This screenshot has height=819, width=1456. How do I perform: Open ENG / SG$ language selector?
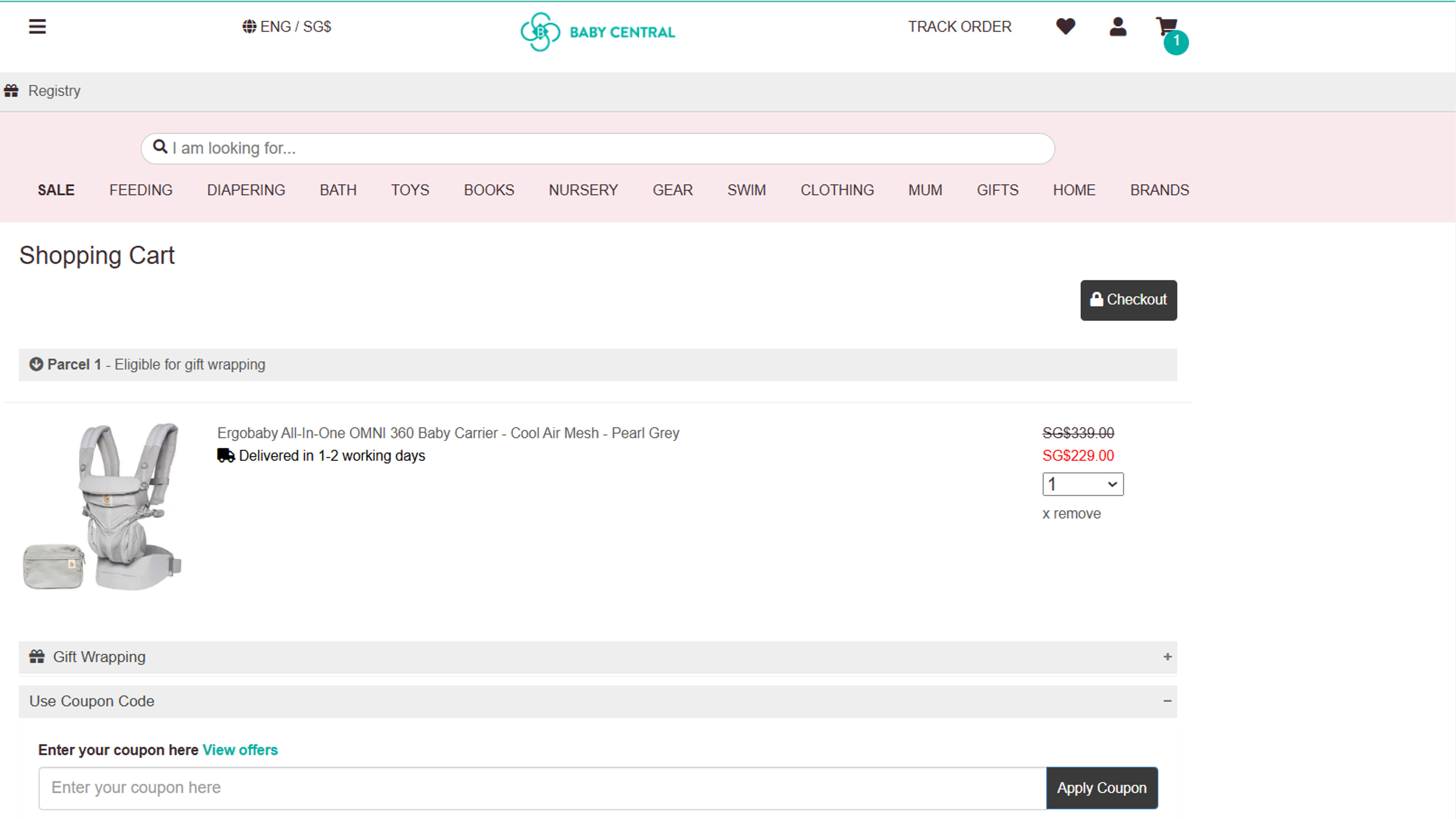point(287,27)
